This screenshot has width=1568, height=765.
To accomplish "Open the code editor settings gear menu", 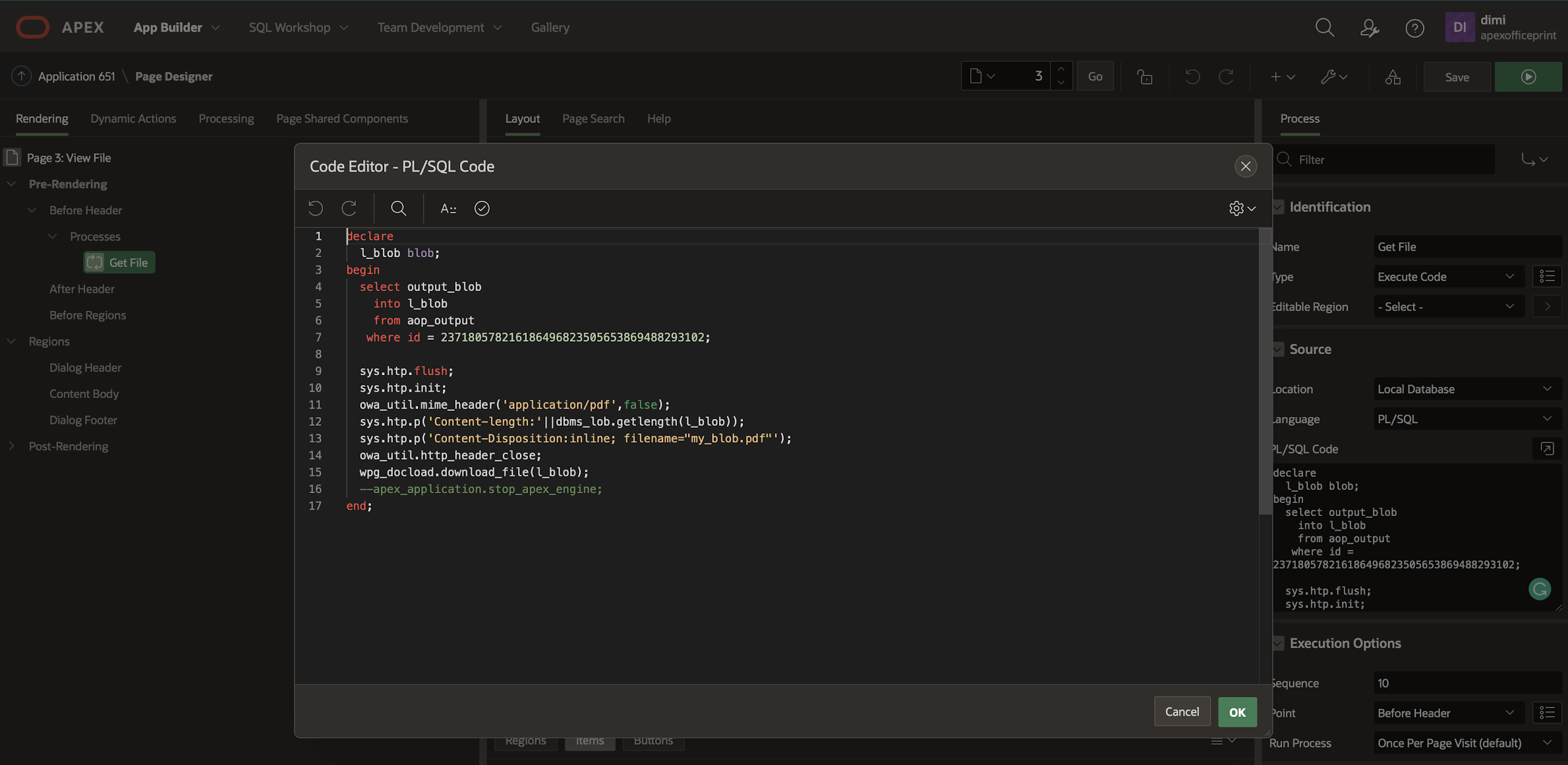I will coord(1241,208).
